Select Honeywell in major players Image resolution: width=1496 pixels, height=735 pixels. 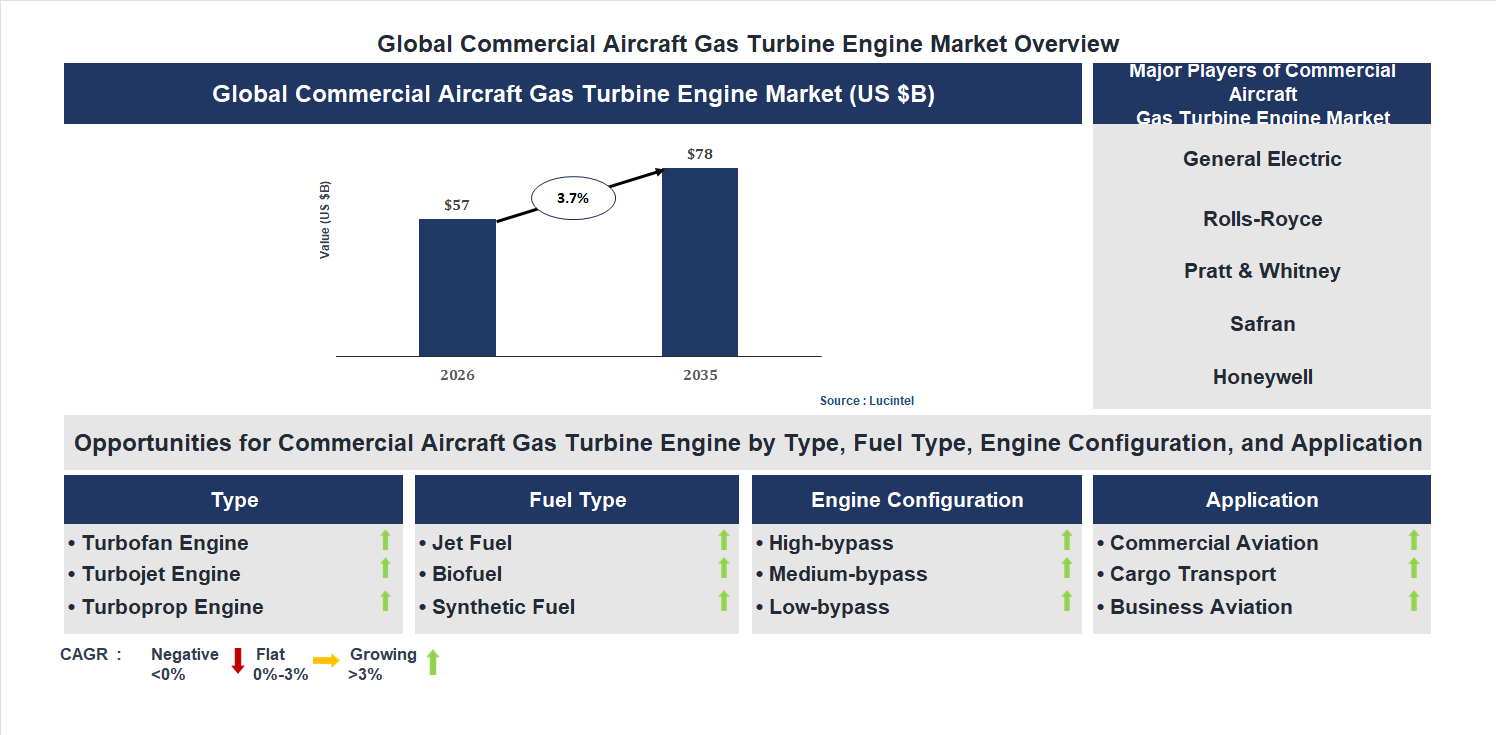point(1262,377)
